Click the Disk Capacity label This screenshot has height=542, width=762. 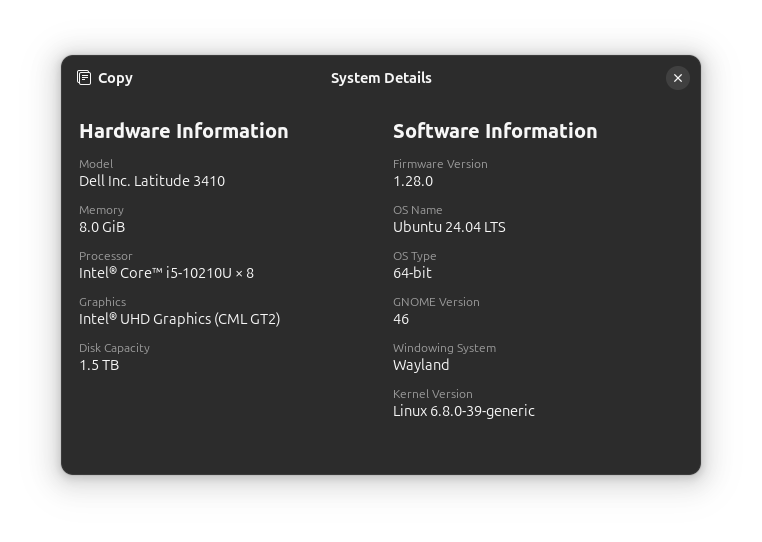point(114,348)
